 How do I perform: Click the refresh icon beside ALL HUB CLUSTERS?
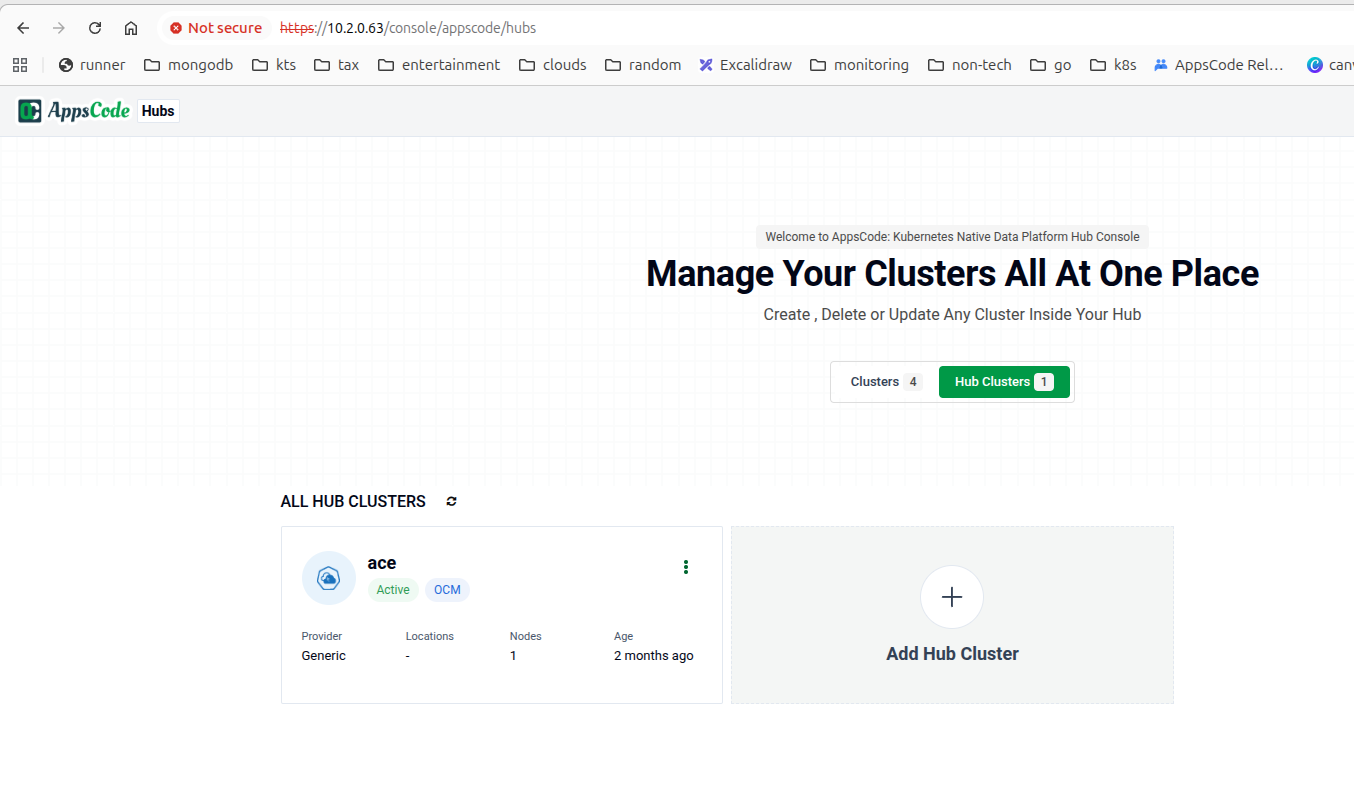pos(451,501)
